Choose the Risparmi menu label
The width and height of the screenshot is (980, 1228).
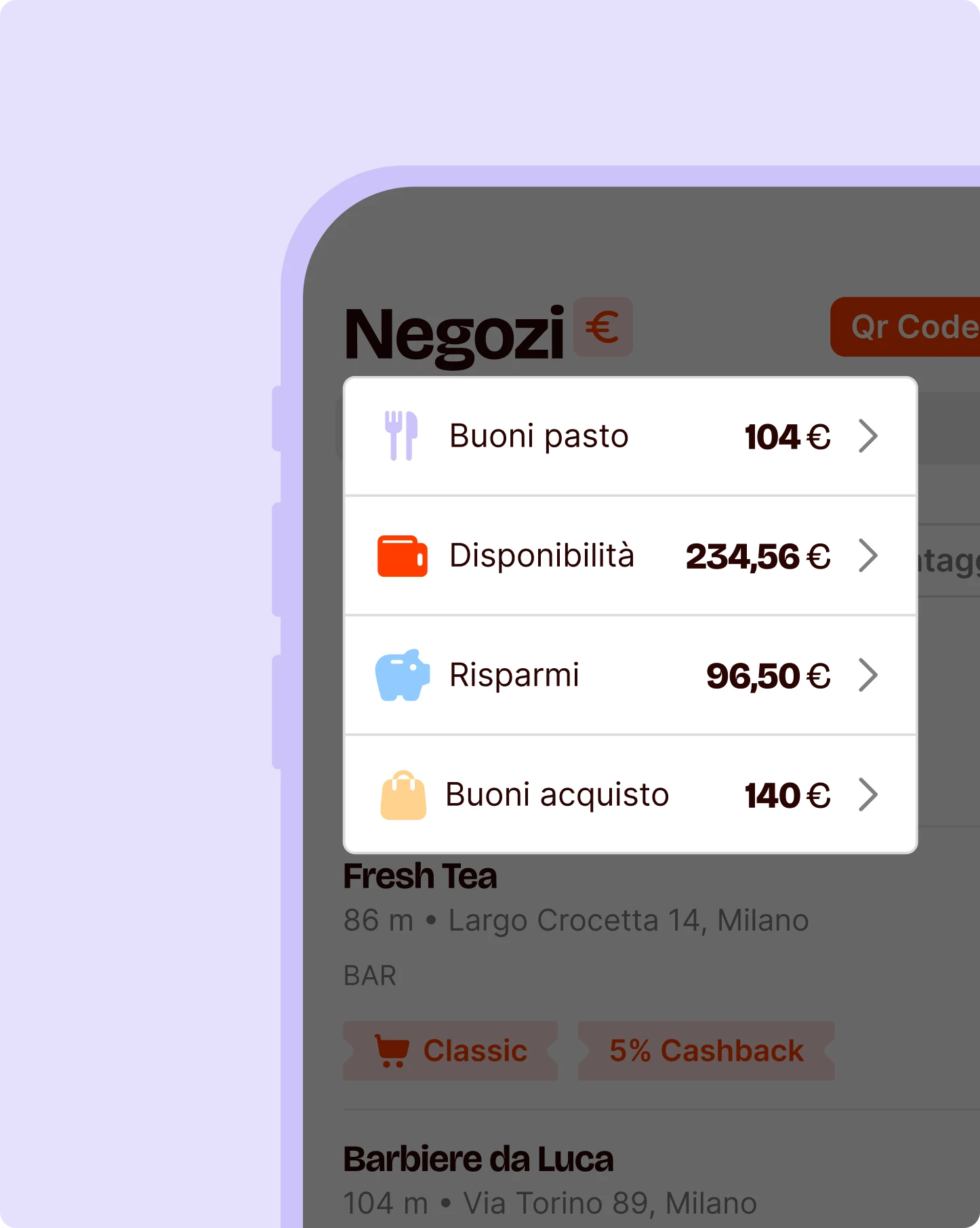pos(514,675)
